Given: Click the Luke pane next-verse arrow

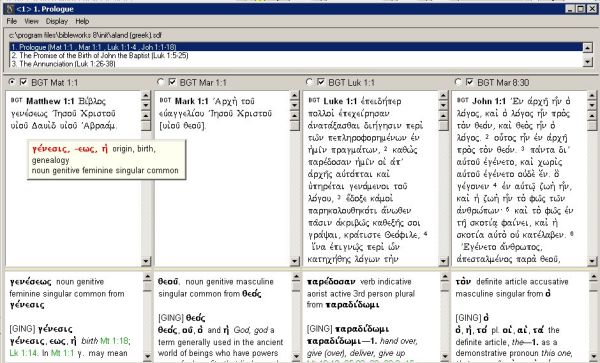Looking at the screenshot, I should [x=443, y=104].
